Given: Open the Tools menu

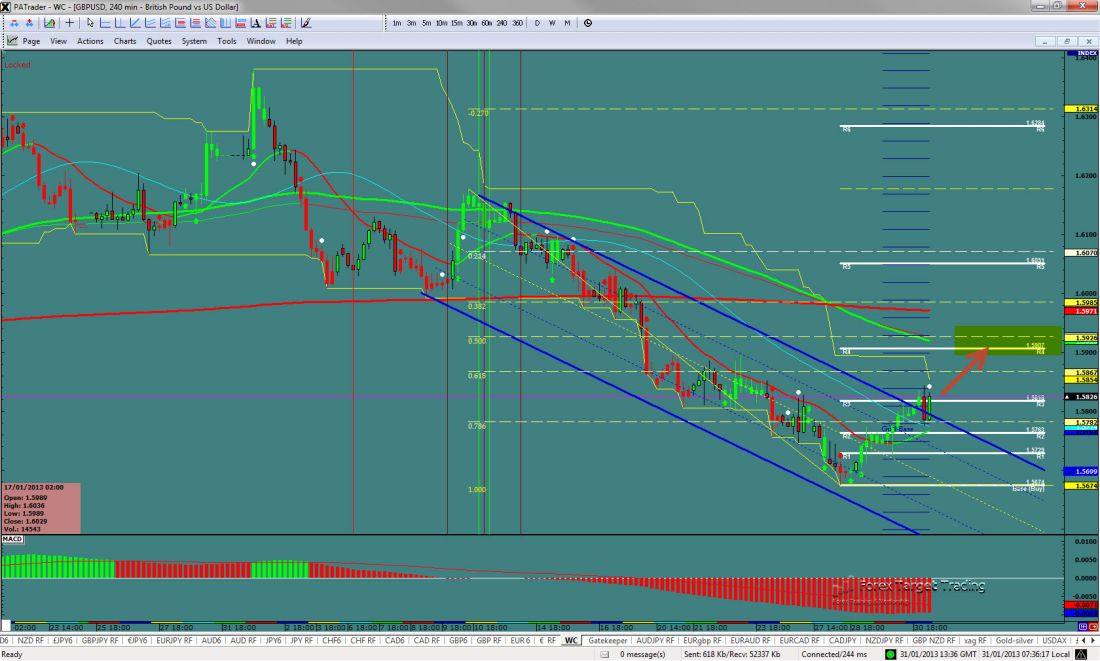Looking at the screenshot, I should click(x=227, y=41).
